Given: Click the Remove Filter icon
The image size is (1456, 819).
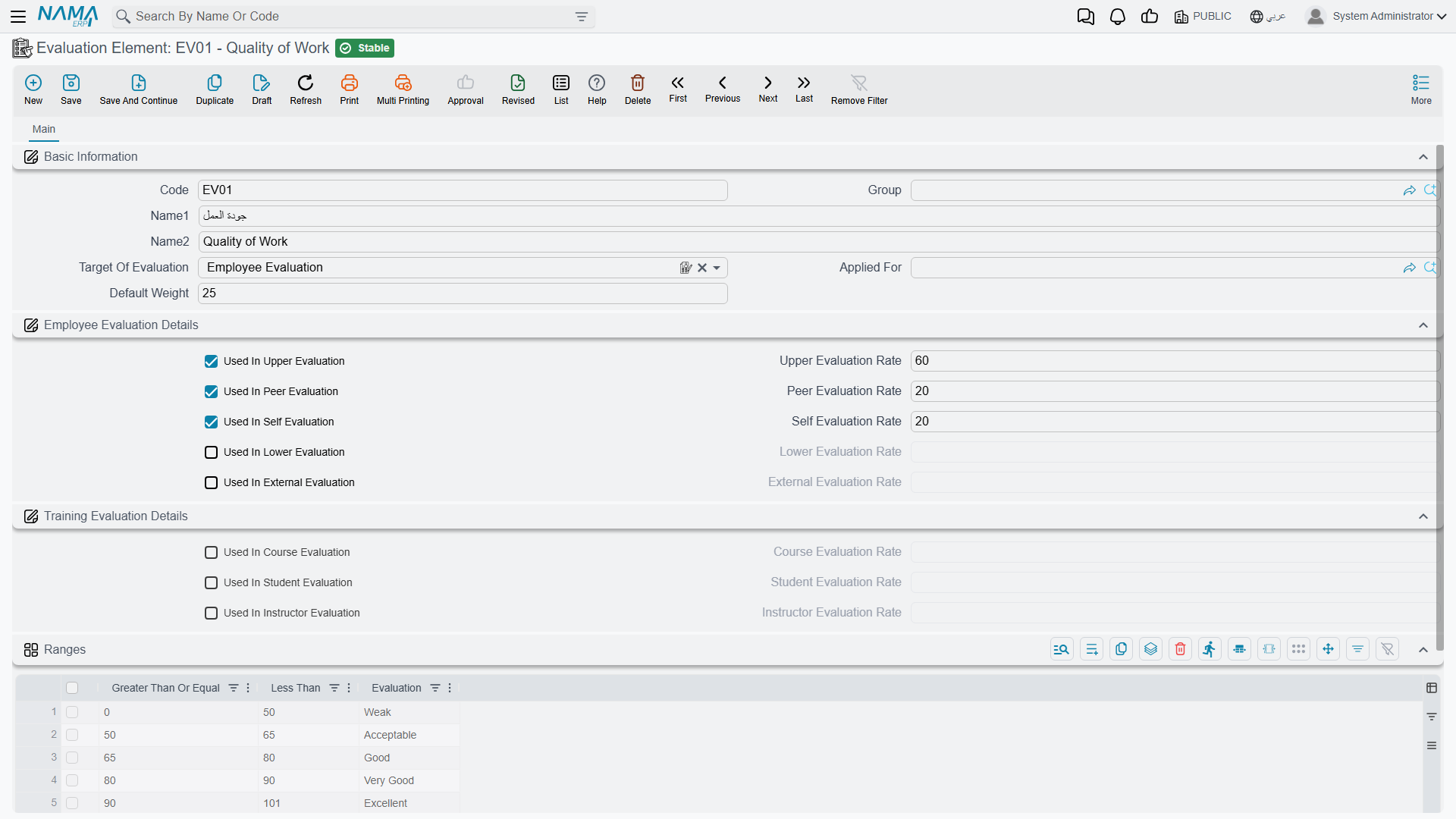Looking at the screenshot, I should pos(858,83).
